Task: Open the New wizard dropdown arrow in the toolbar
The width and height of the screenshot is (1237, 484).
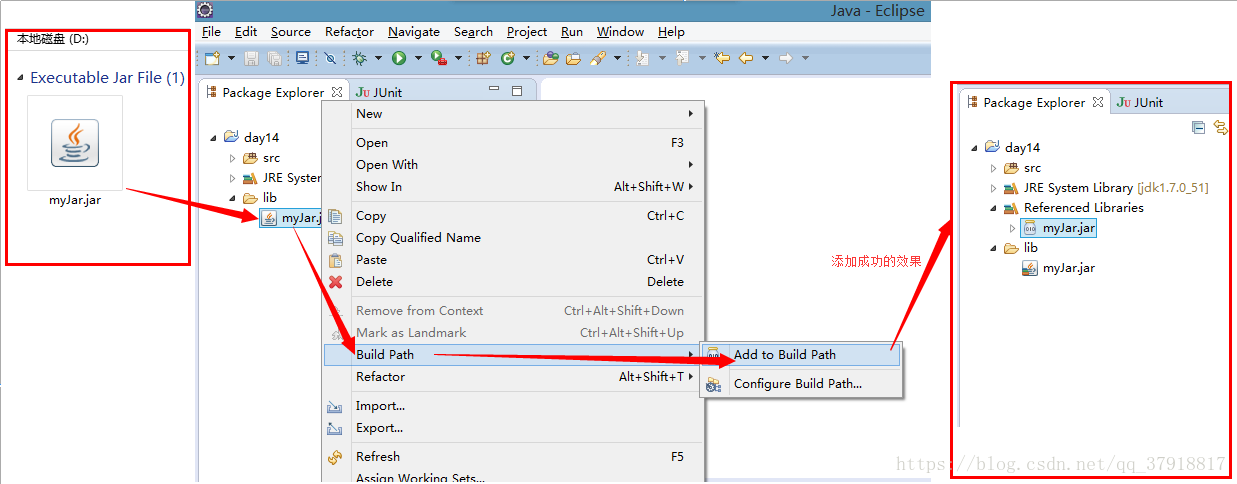Action: [x=231, y=58]
